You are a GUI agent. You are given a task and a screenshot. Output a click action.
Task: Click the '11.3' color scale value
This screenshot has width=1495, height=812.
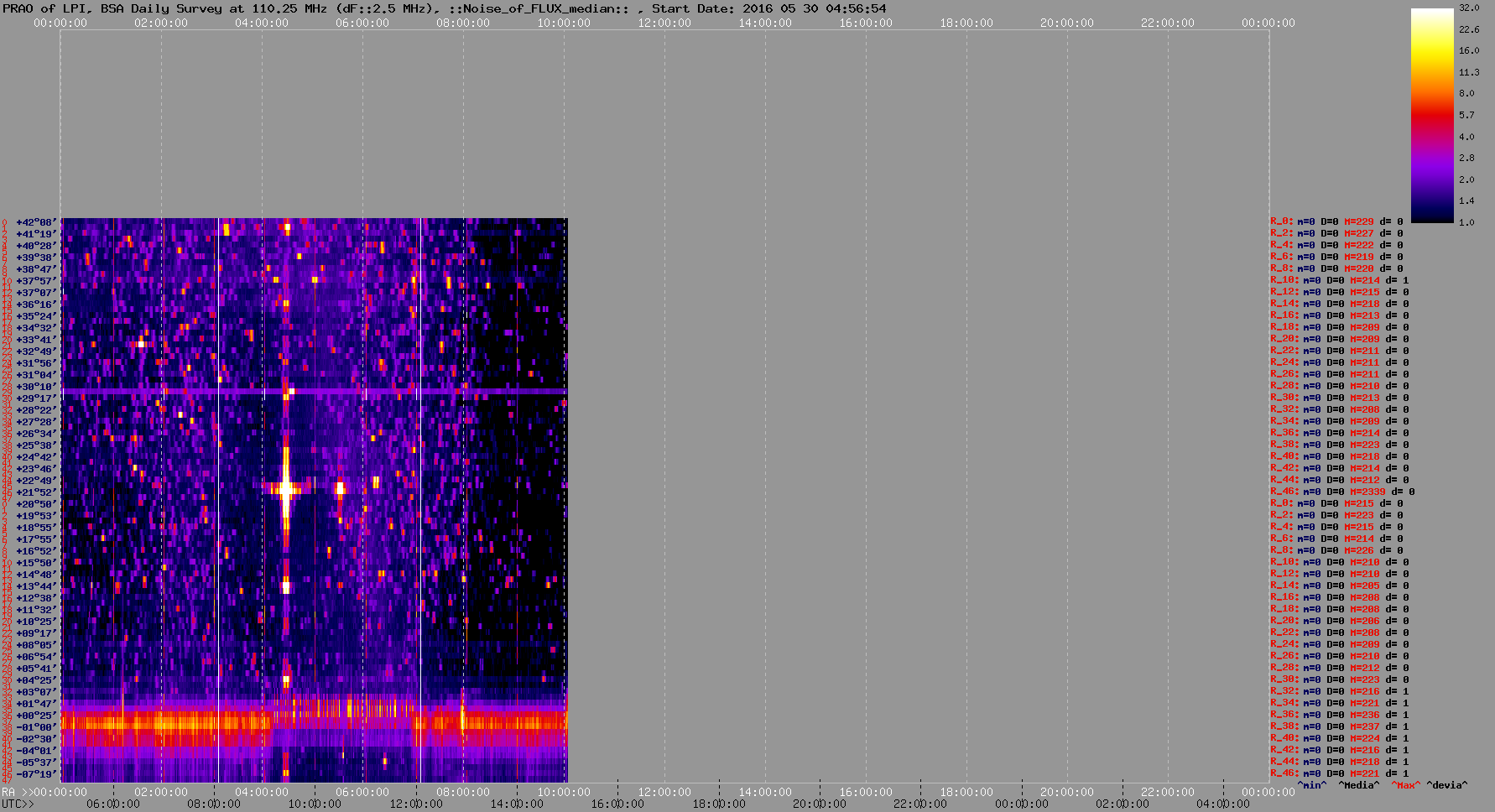(1469, 72)
